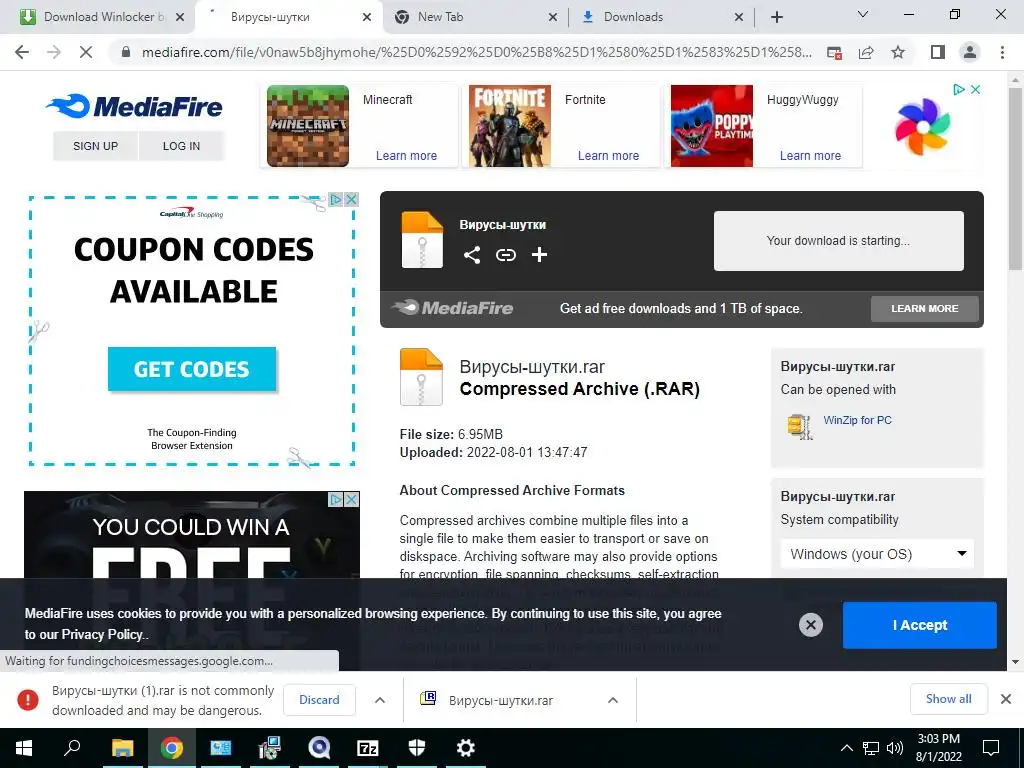Click the volume icon in system tray
Screen dimensions: 1024x768
pos(895,748)
